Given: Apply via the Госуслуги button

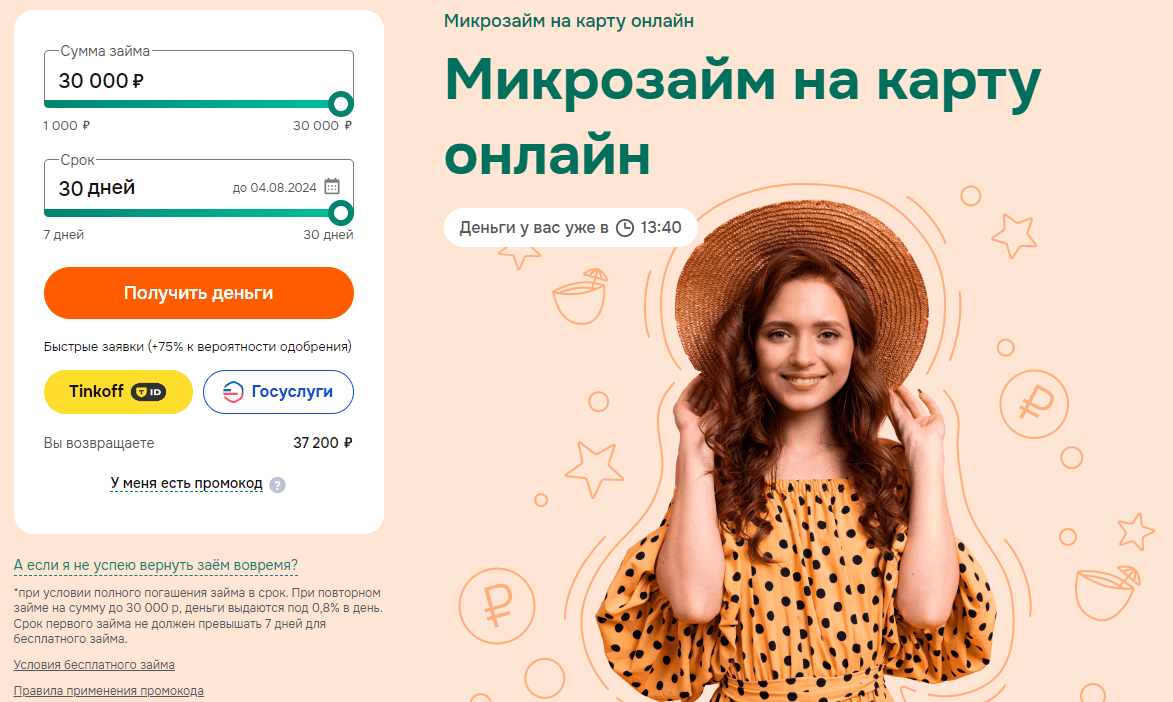Looking at the screenshot, I should coord(278,391).
